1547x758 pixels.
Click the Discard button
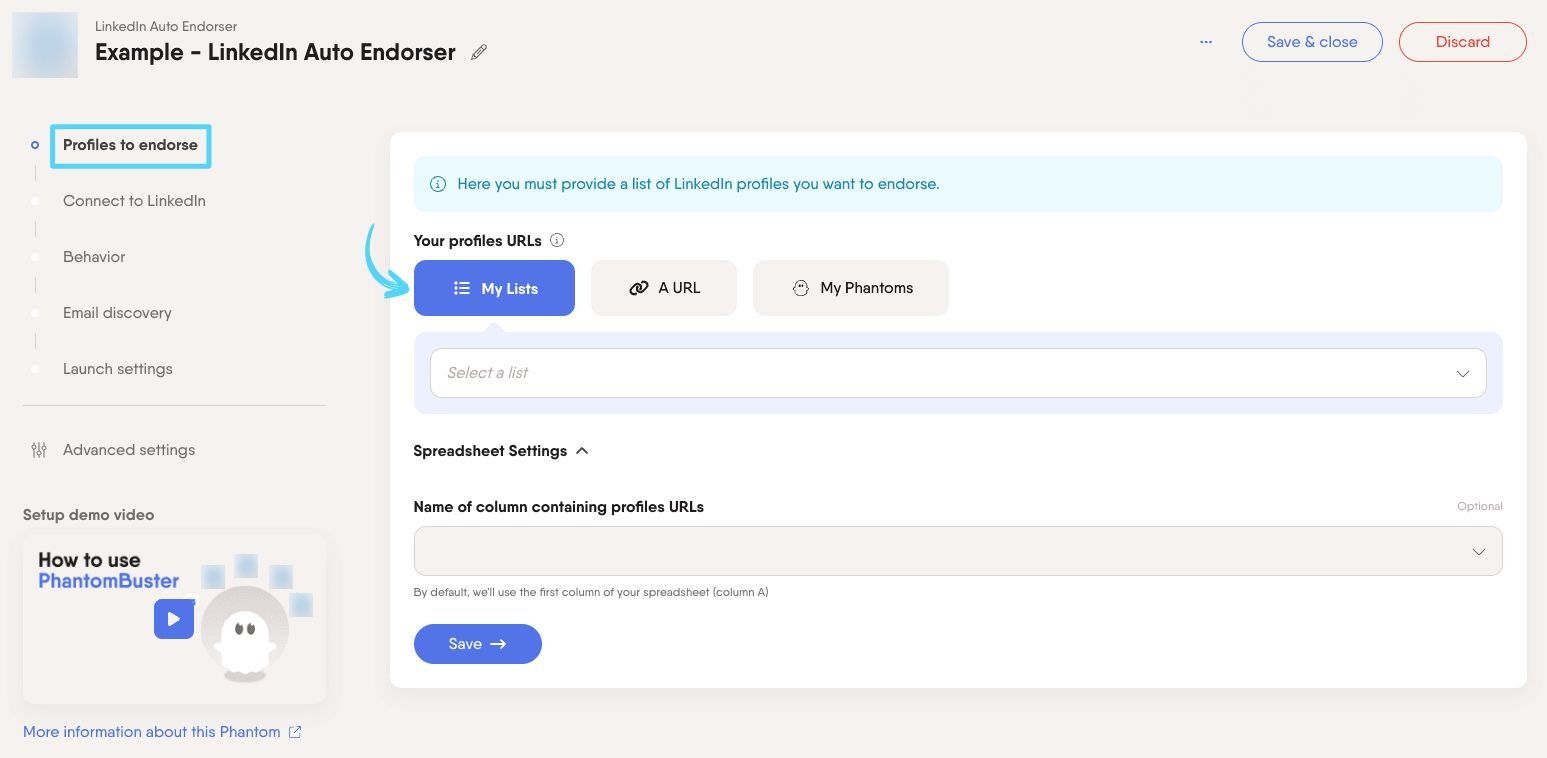(1463, 42)
